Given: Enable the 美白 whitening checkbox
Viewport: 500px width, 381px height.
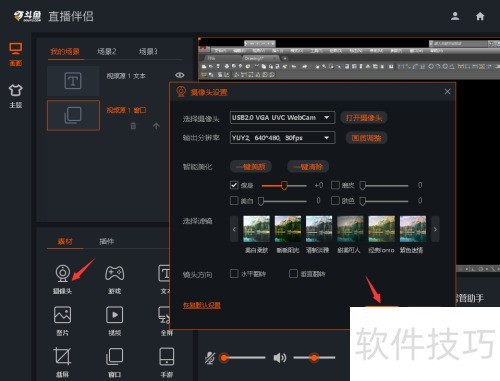Looking at the screenshot, I should coord(234,200).
